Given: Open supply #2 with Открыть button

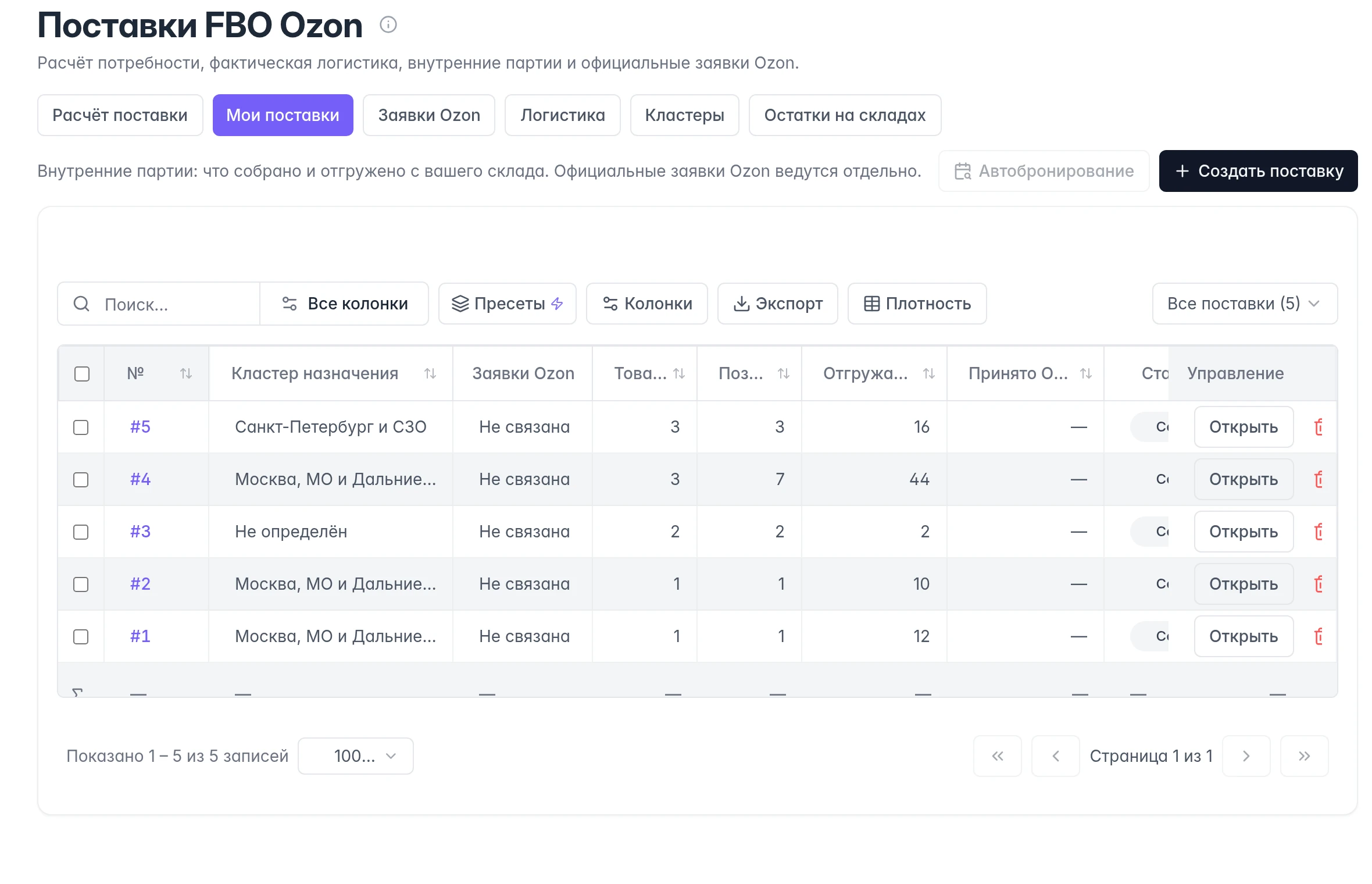Looking at the screenshot, I should tap(1244, 584).
